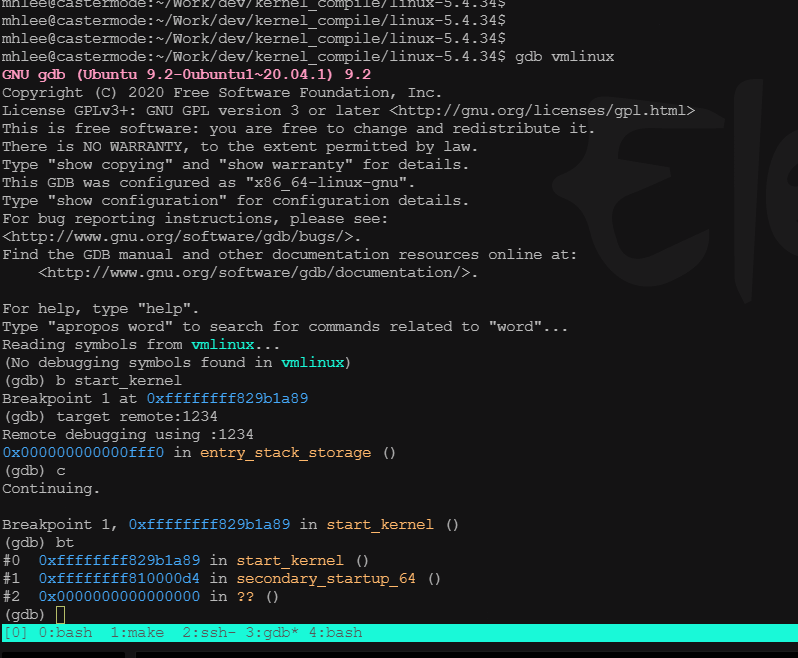The width and height of the screenshot is (798, 658).
Task: Click 'vmlinux' in No debugging symbols line
Action: coord(312,362)
